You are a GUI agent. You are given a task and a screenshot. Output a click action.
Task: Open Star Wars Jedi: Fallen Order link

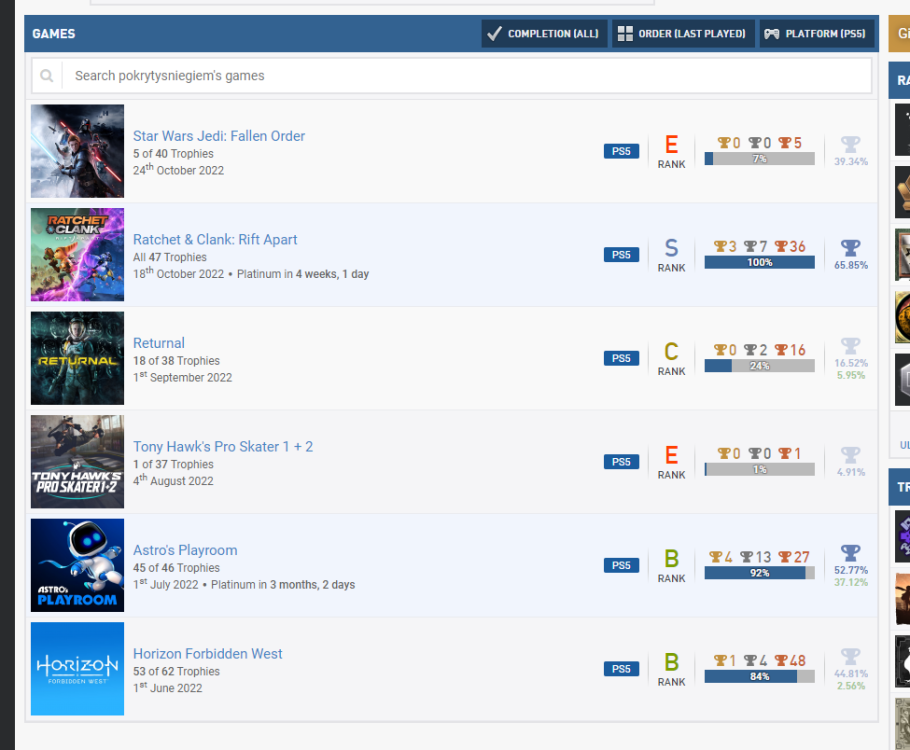pos(219,136)
